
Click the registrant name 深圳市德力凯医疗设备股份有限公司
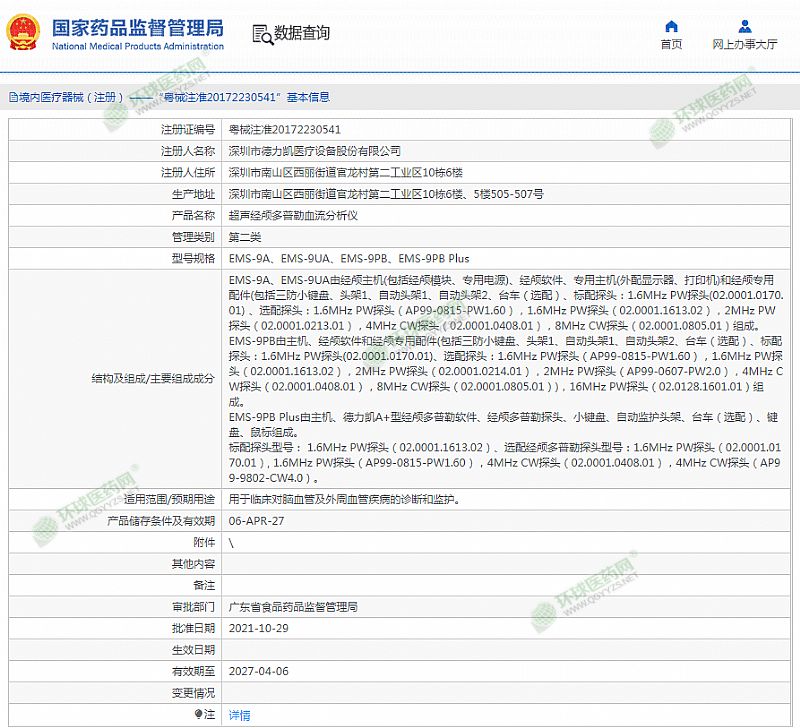point(315,151)
